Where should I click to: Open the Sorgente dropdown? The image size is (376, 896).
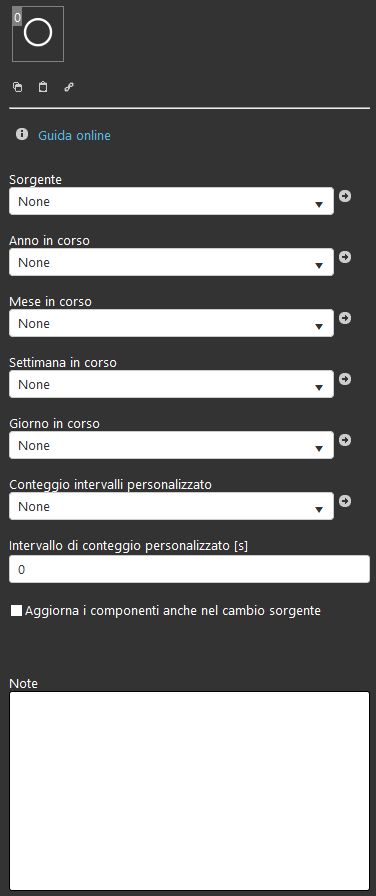pos(171,201)
